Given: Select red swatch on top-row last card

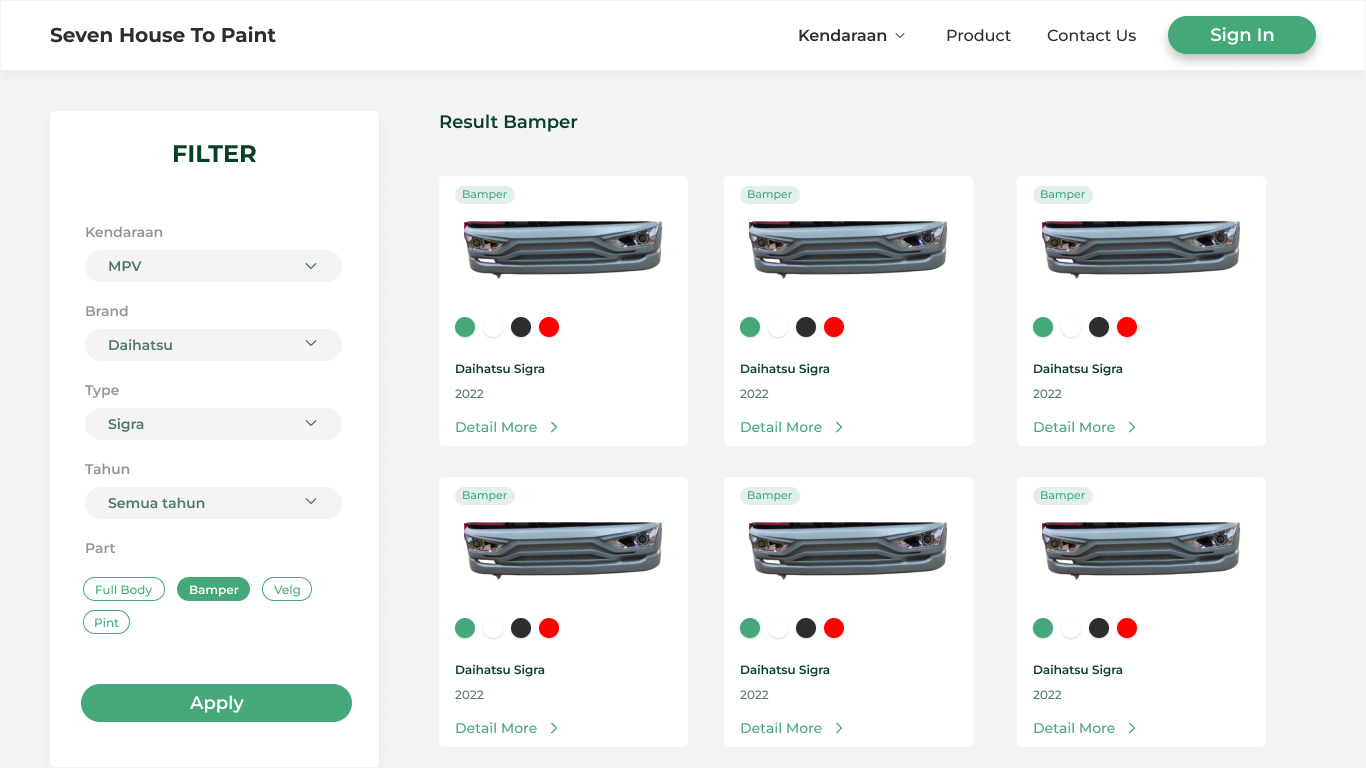Looking at the screenshot, I should point(1127,327).
